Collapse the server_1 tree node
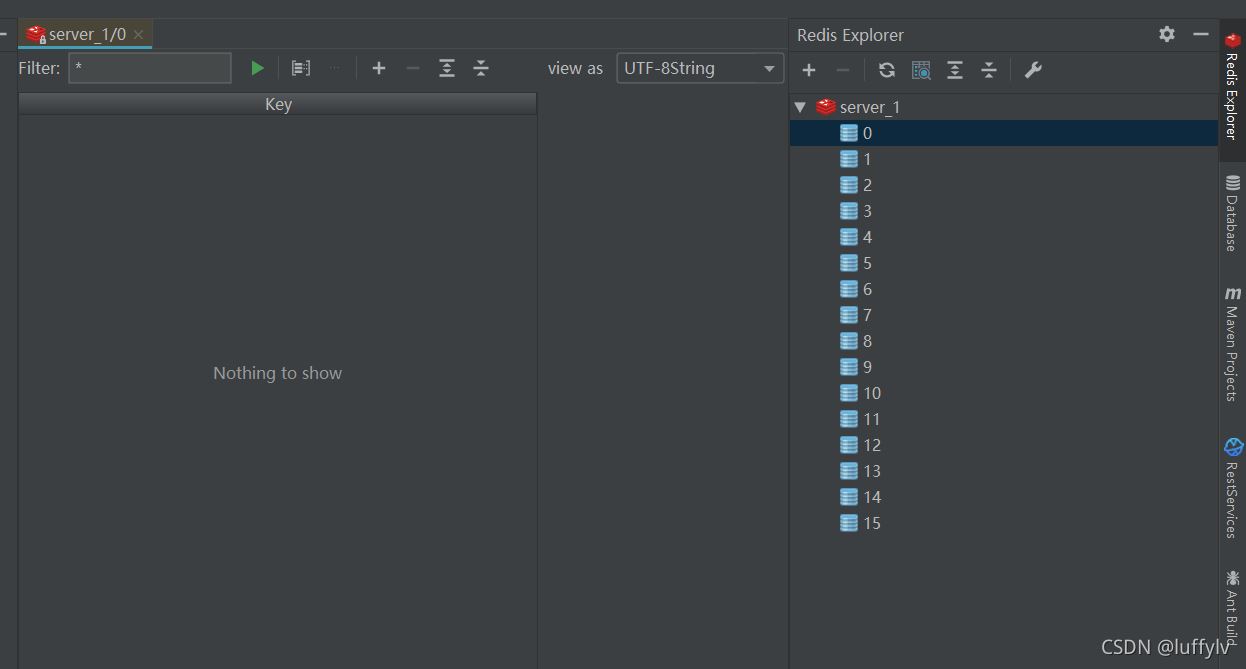1246x669 pixels. tap(800, 107)
